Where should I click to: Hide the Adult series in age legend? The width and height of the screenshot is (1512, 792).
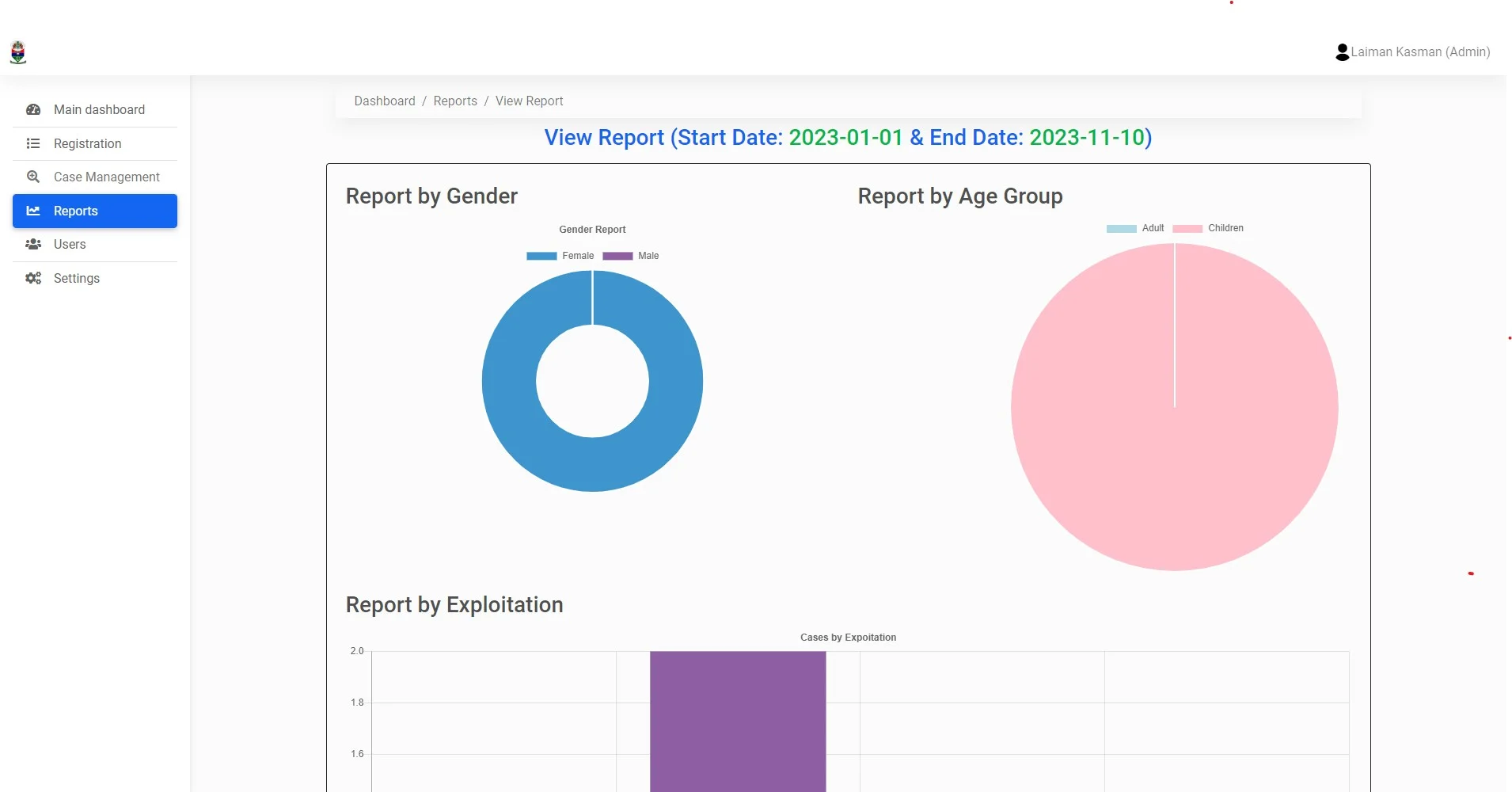pos(1135,228)
